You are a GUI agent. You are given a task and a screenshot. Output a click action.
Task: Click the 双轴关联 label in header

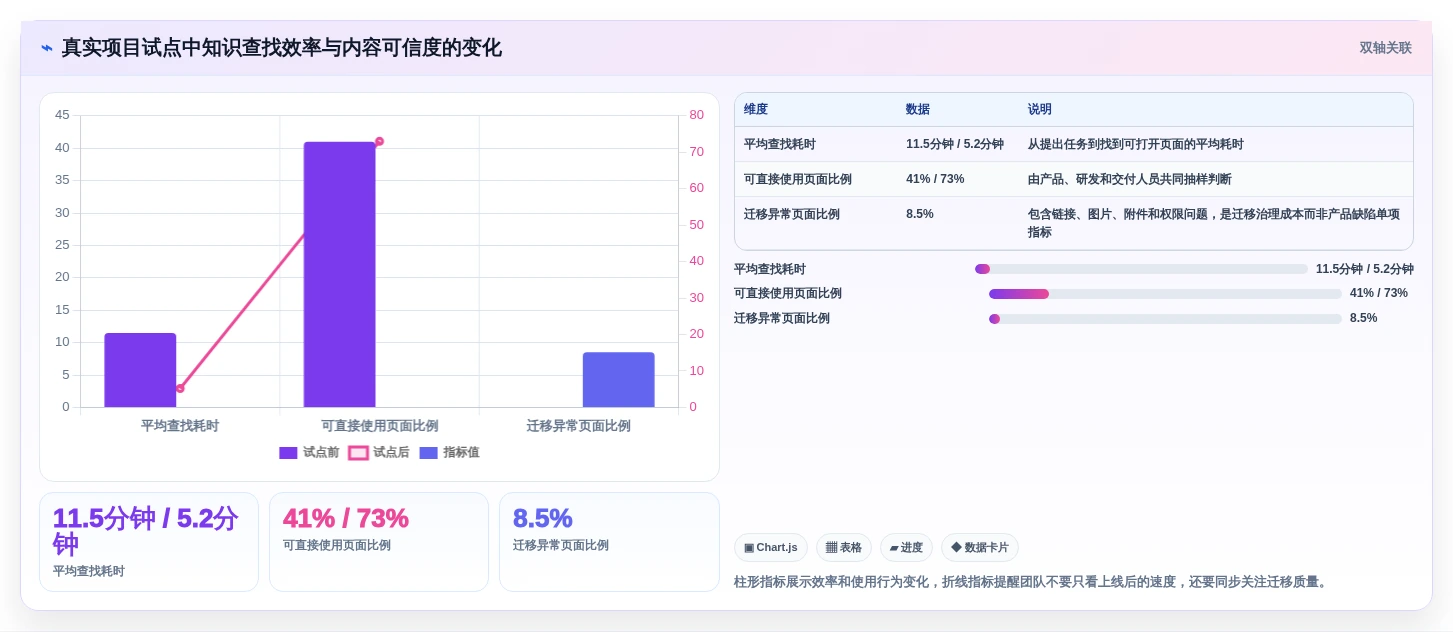[1385, 48]
